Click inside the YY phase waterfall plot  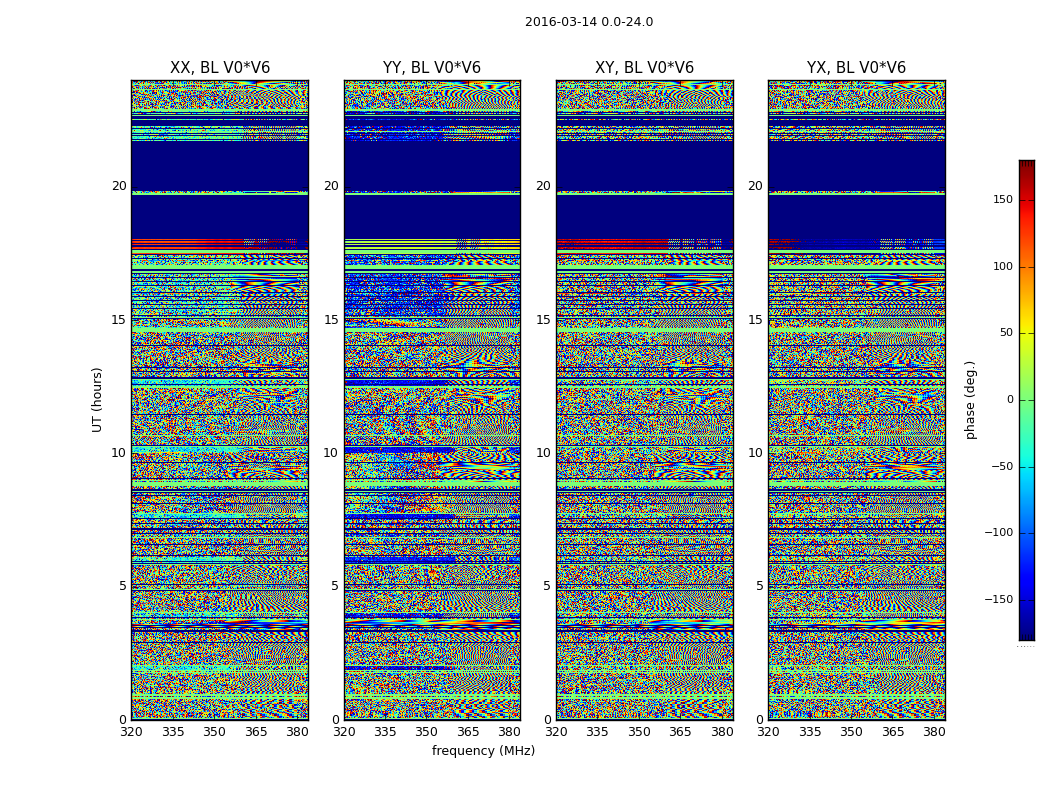click(x=432, y=400)
